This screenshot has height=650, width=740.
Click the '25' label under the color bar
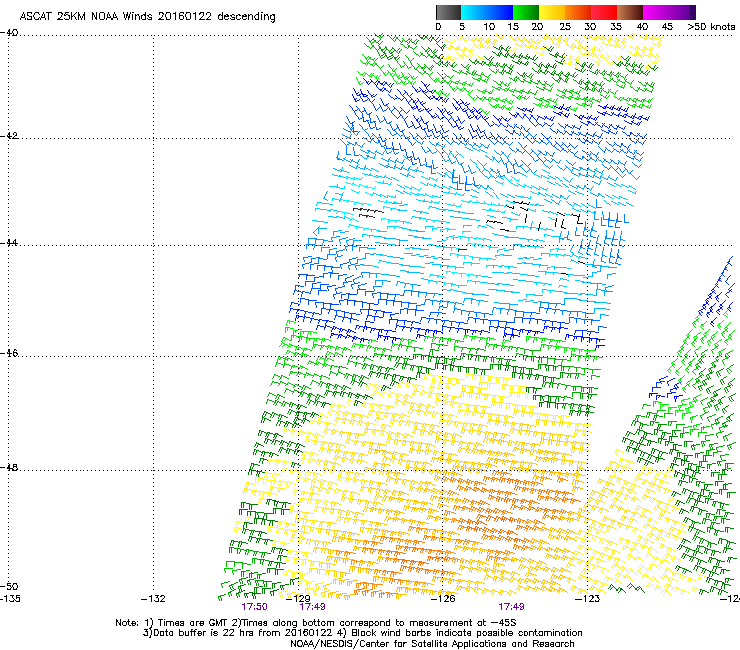[x=565, y=27]
